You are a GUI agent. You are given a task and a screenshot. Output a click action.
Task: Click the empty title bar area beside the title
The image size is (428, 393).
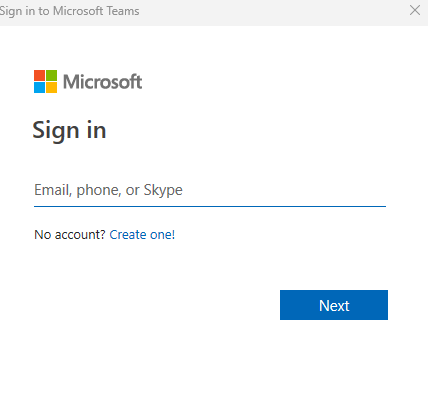point(267,12)
